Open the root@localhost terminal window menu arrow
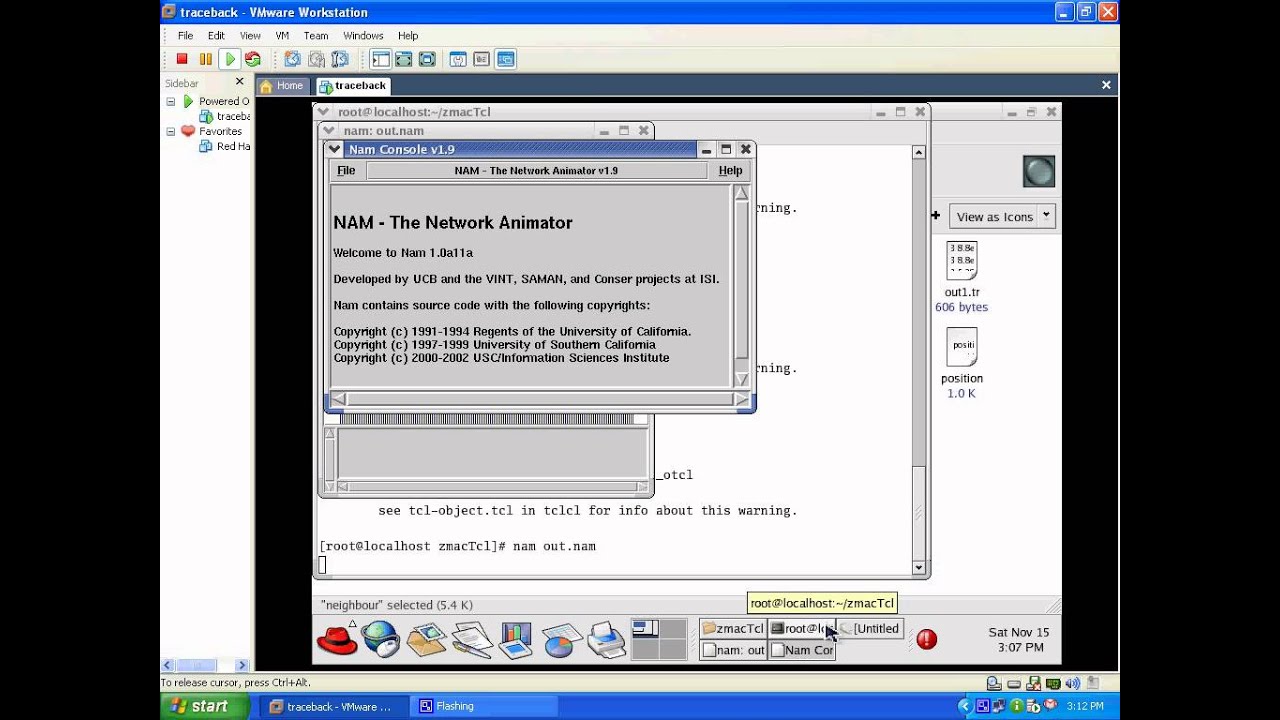The width and height of the screenshot is (1280, 720). point(323,112)
